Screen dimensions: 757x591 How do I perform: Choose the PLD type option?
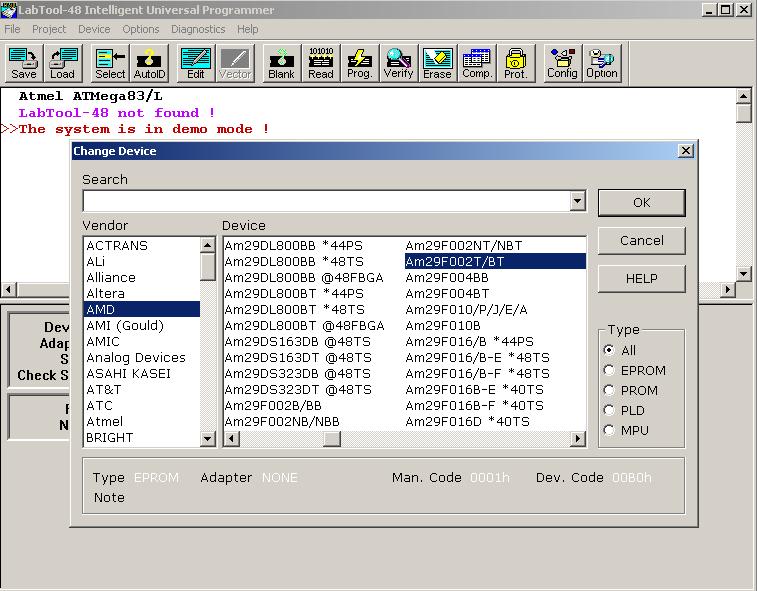pos(609,410)
